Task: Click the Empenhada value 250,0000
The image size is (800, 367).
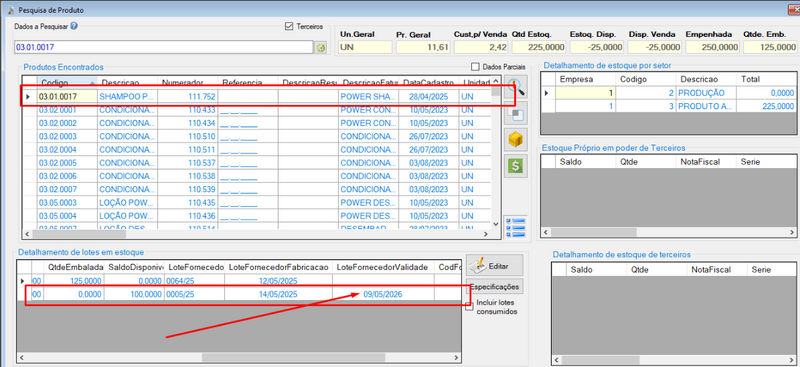Action: point(712,47)
